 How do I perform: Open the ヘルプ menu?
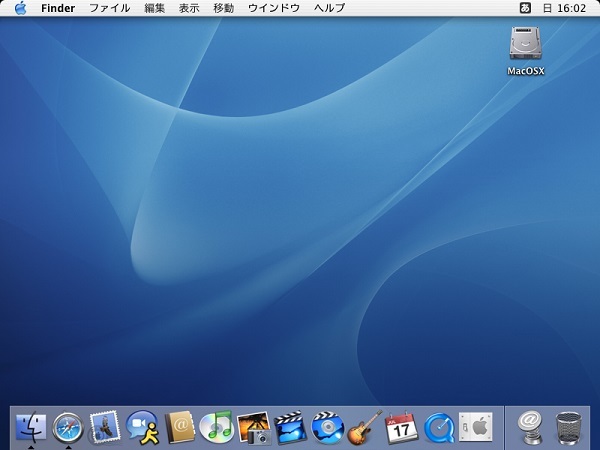pos(329,8)
